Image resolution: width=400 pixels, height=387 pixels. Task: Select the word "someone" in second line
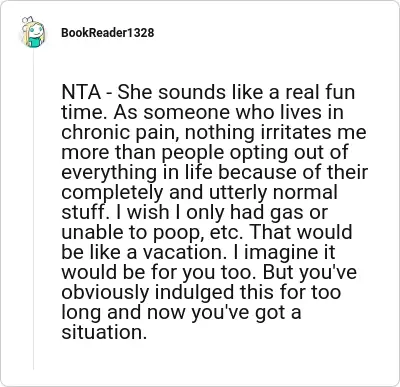pyautogui.click(x=188, y=112)
